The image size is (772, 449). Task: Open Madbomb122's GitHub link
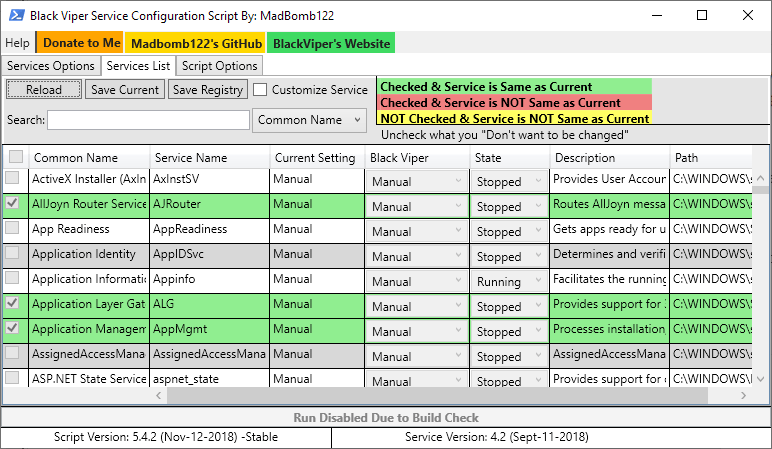(197, 43)
